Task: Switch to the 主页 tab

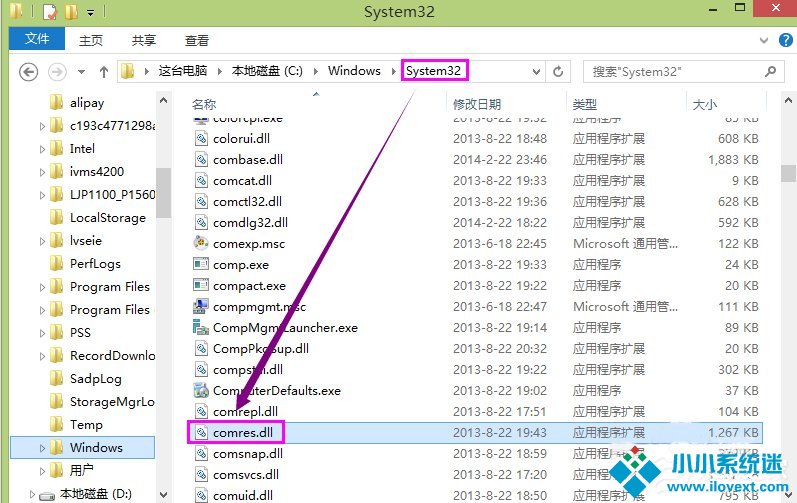Action: click(91, 40)
